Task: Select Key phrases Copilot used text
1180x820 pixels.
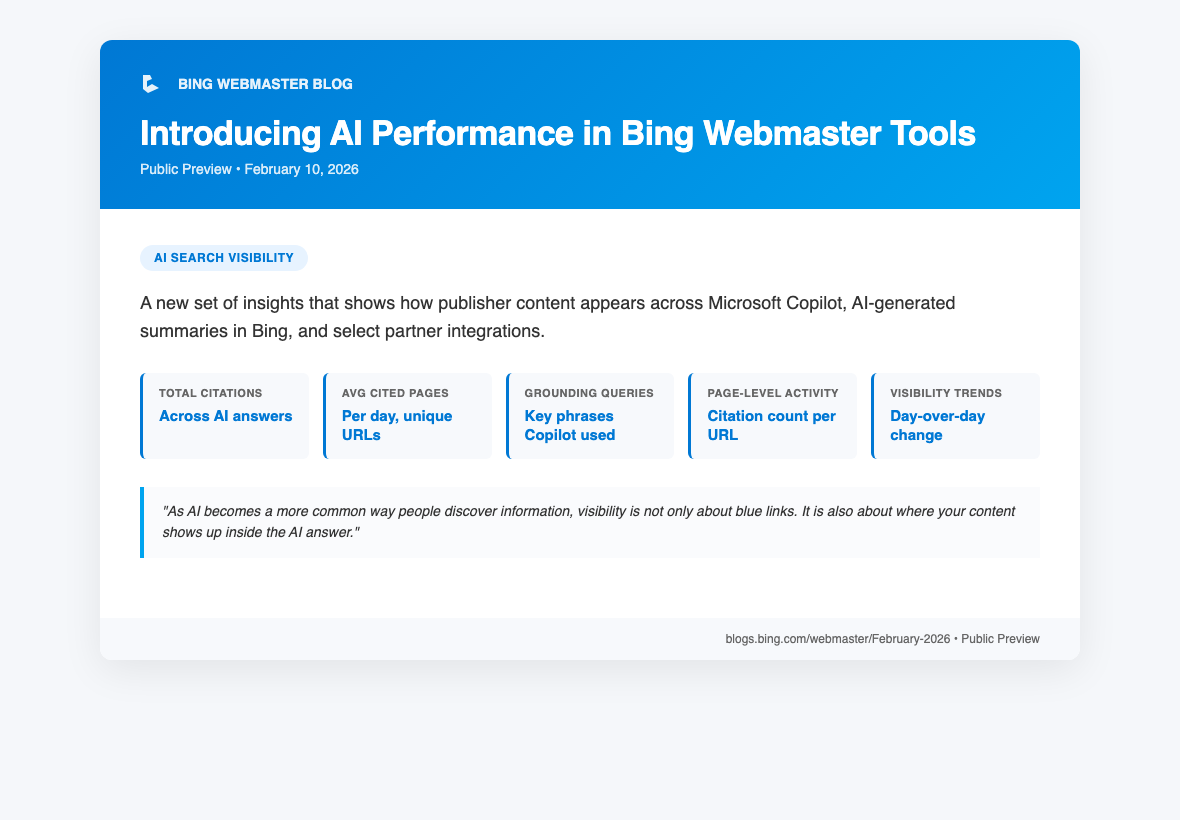Action: (x=570, y=426)
